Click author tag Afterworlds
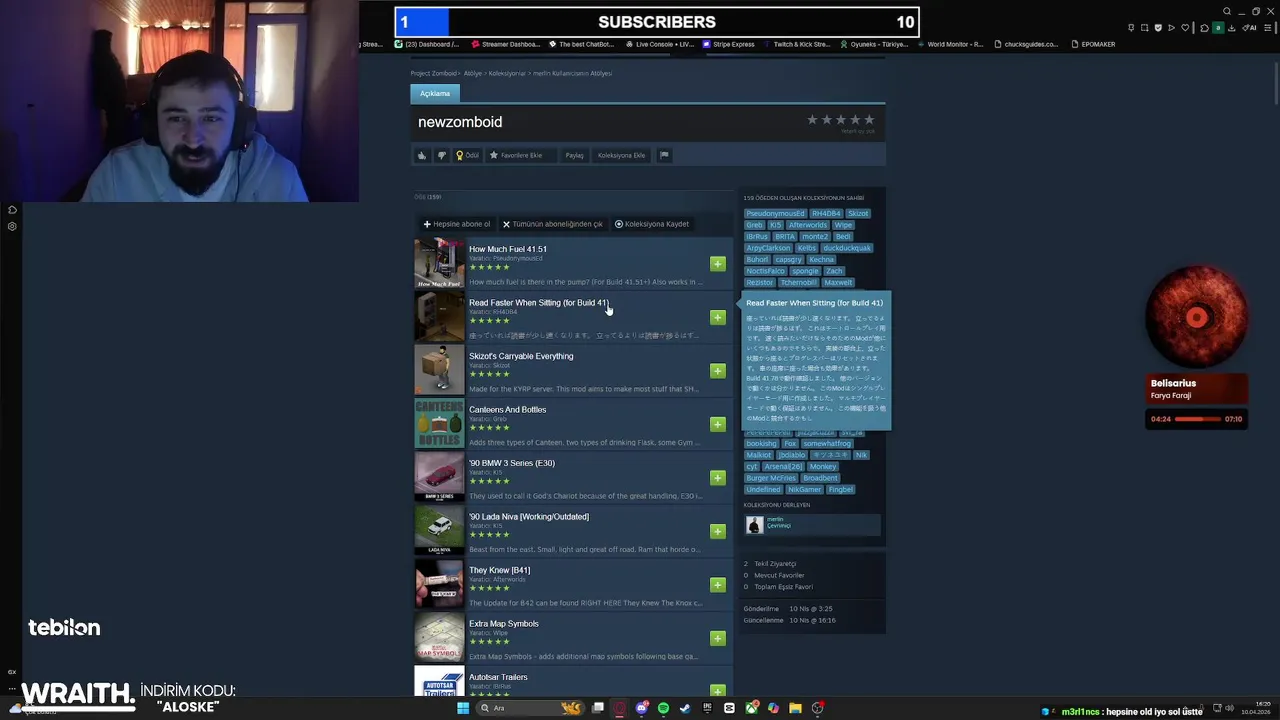Screen dimensions: 1280x720 pos(808,225)
